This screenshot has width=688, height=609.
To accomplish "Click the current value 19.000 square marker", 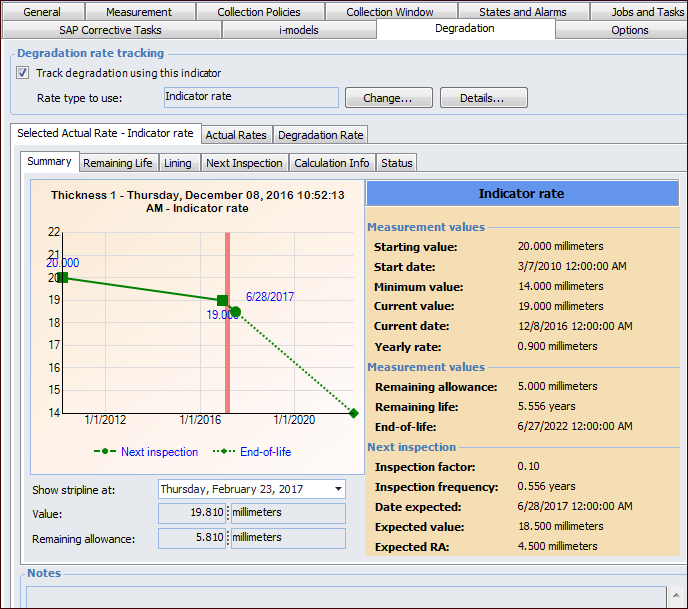I will pyautogui.click(x=222, y=300).
